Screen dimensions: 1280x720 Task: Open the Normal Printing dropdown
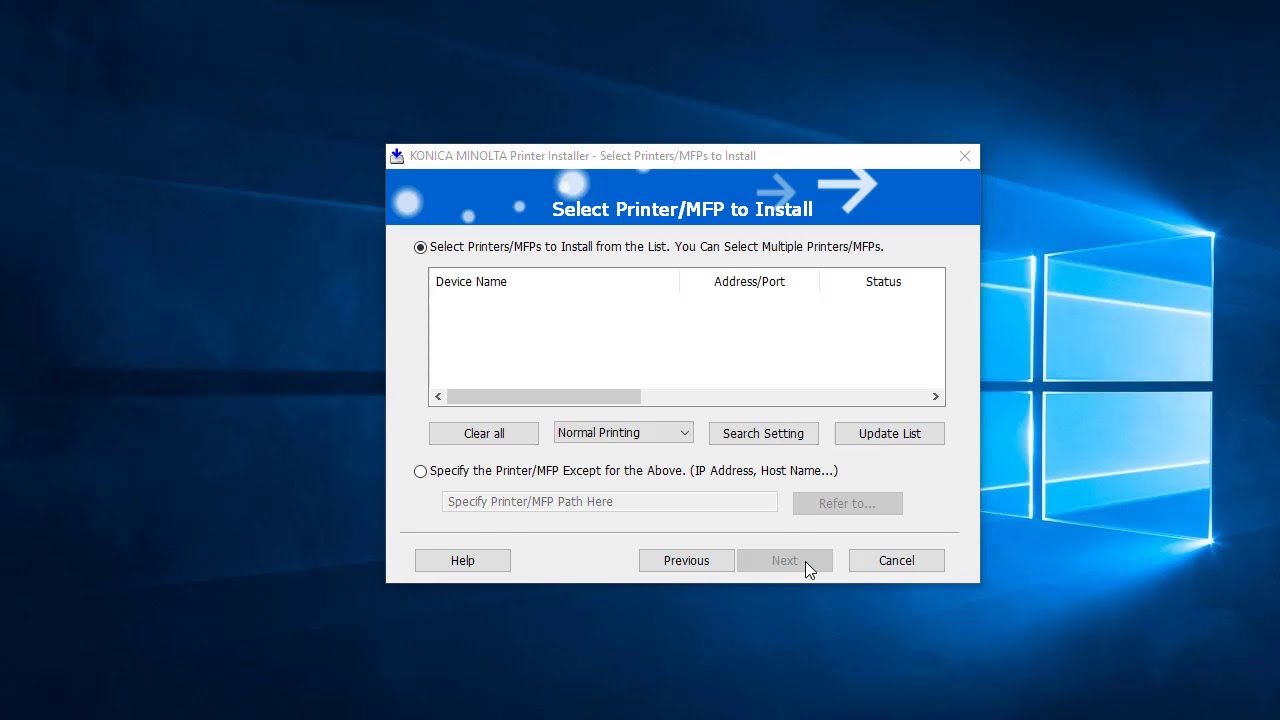point(623,433)
